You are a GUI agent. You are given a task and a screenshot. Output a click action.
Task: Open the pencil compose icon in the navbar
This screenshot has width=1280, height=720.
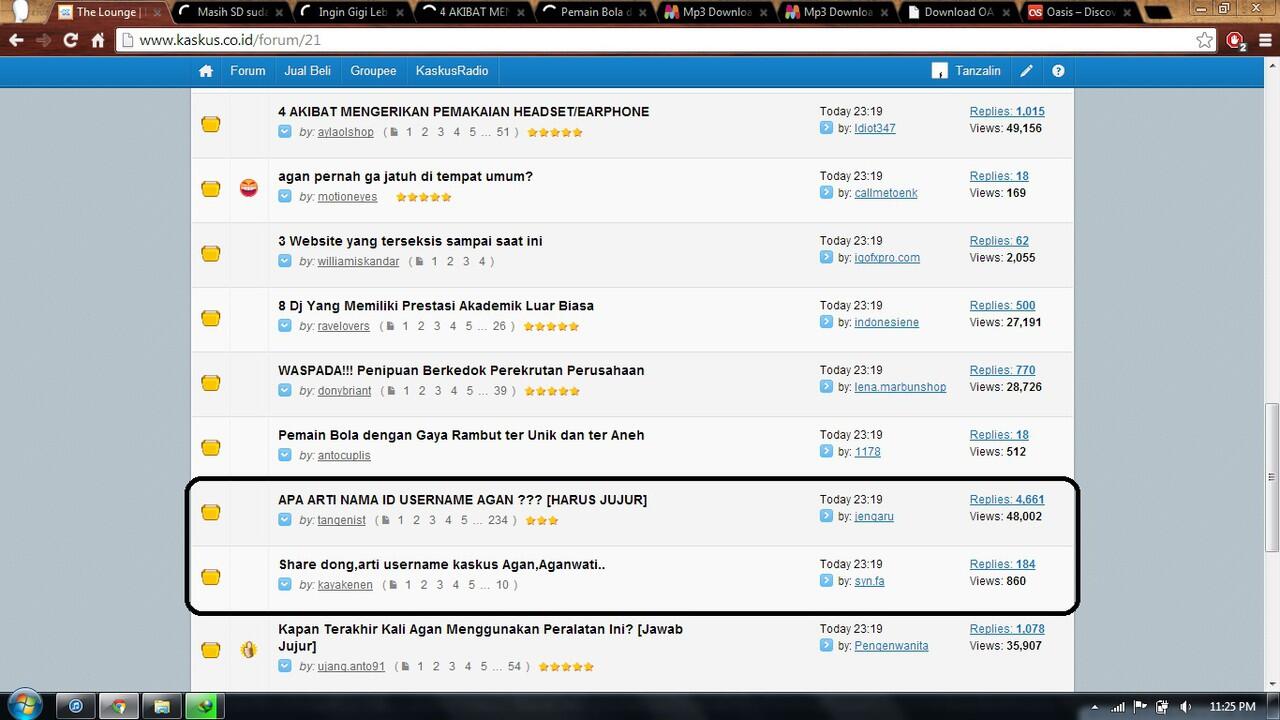point(1026,71)
